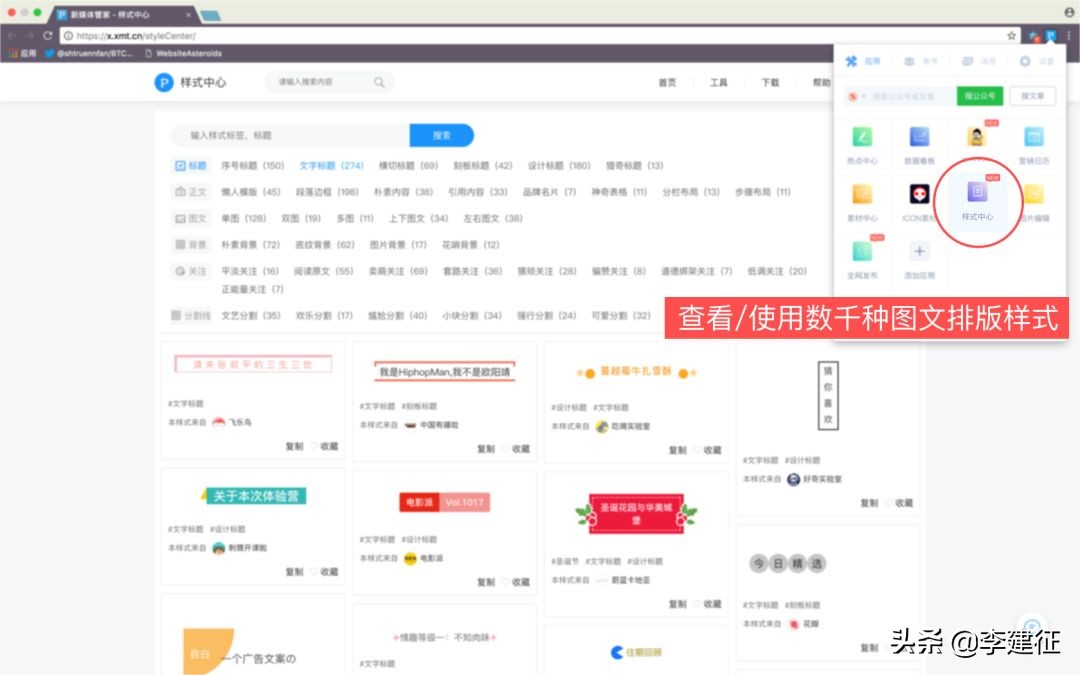The image size is (1080, 675).
Task: Open the 数据看板 dashboard icon
Action: [918, 135]
